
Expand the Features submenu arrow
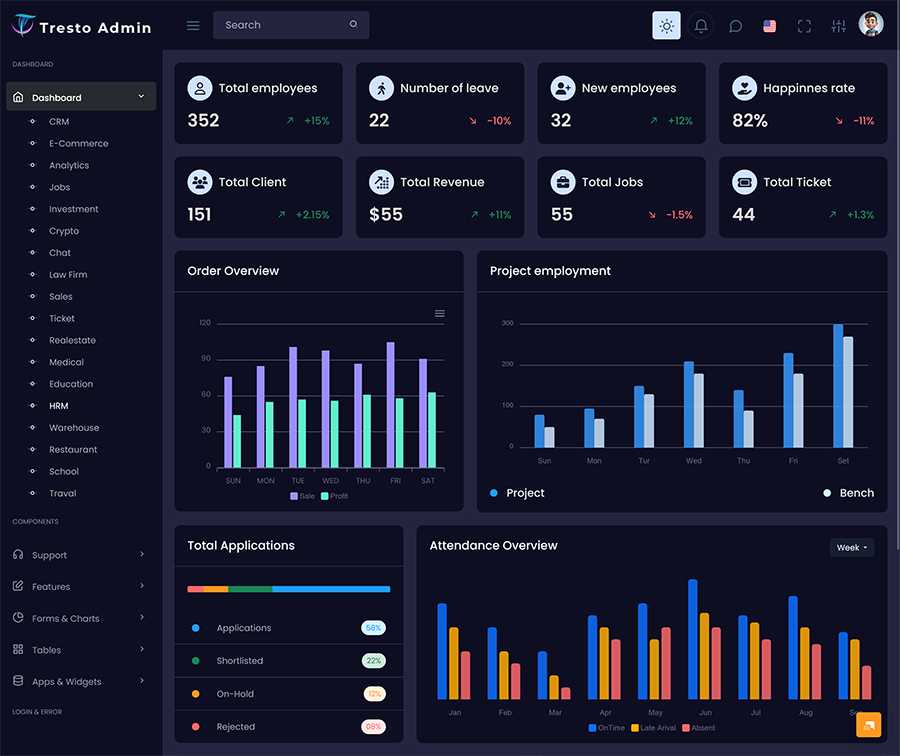click(x=142, y=586)
